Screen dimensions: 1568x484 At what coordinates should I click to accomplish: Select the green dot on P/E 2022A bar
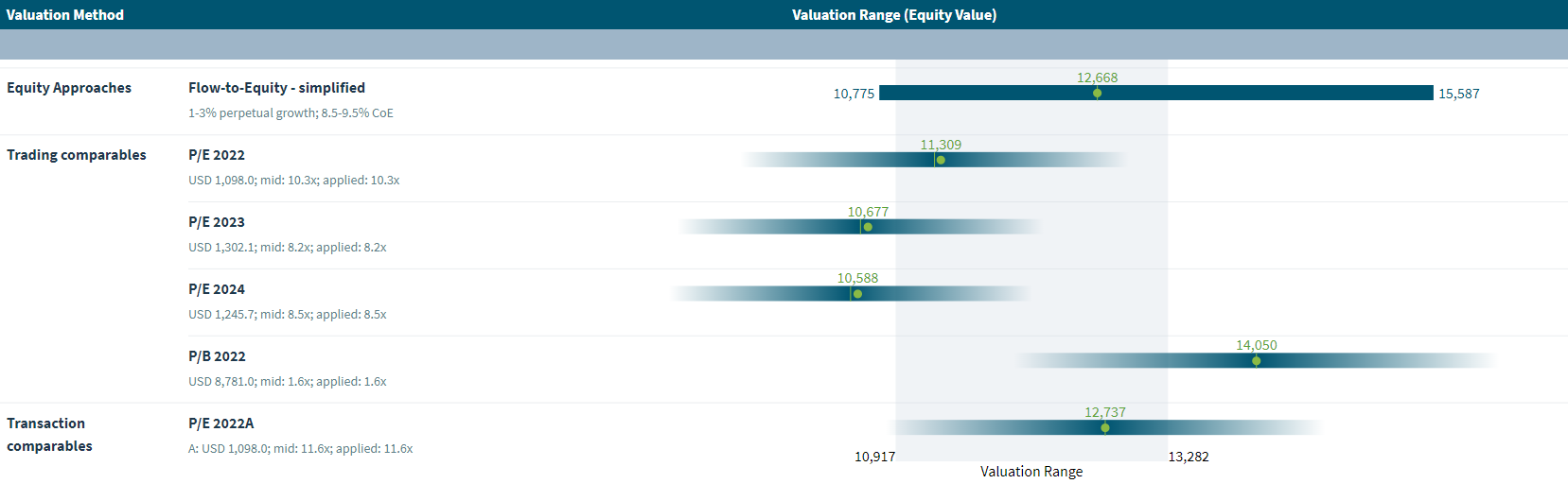[x=1104, y=428]
